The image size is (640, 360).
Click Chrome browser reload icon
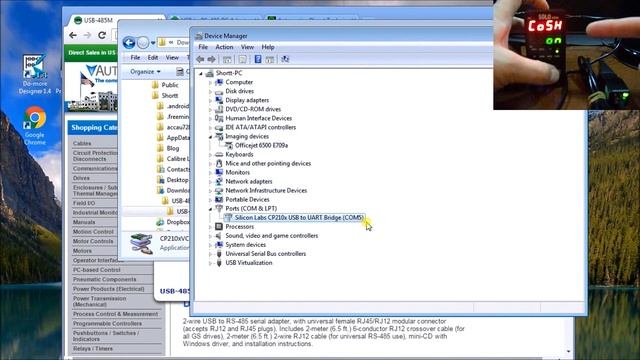pyautogui.click(x=102, y=36)
